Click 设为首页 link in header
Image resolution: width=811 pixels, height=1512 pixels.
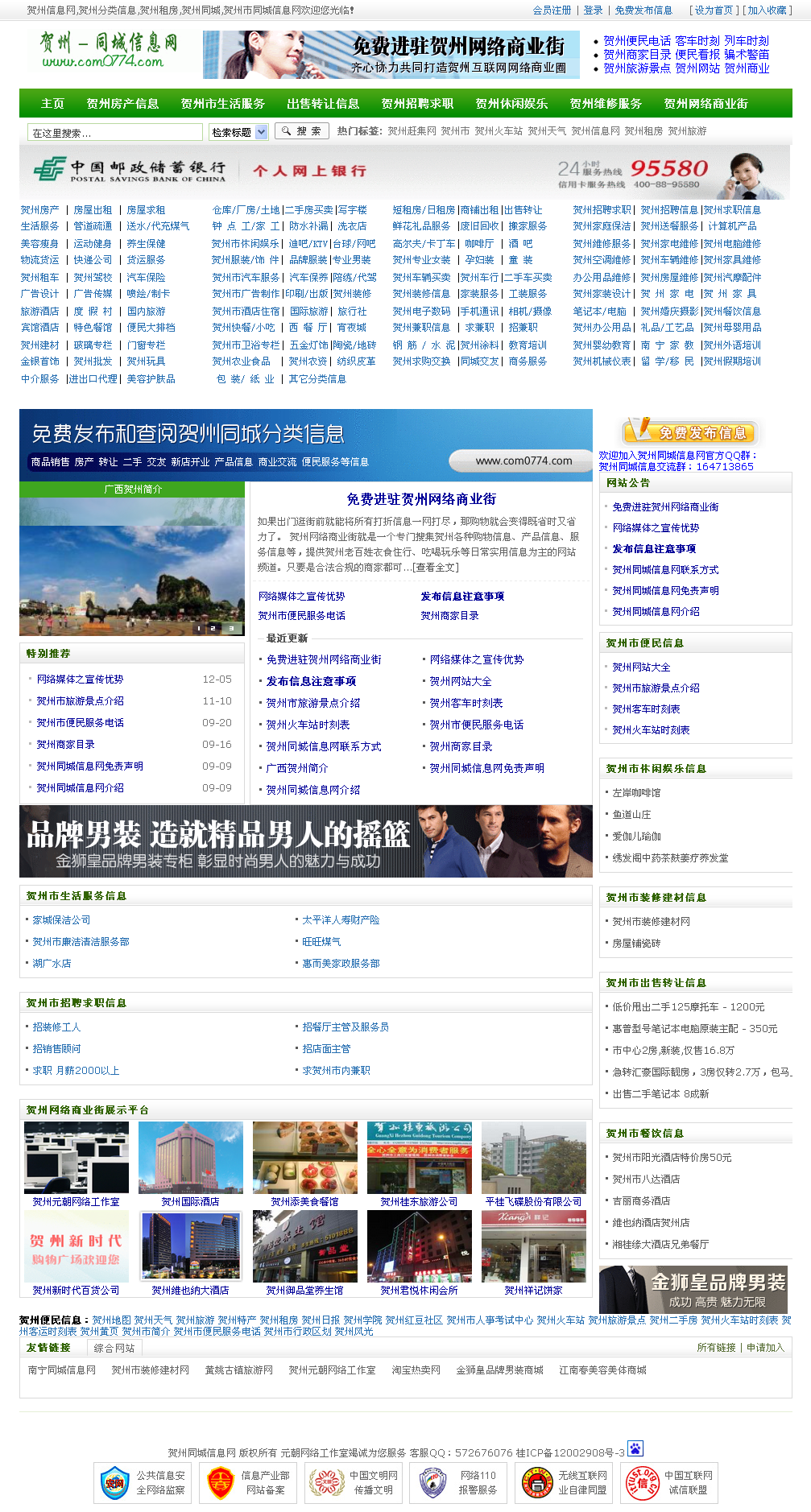(714, 10)
